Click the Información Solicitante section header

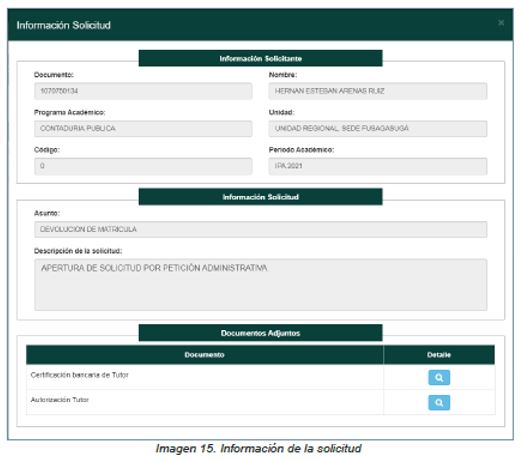260,58
